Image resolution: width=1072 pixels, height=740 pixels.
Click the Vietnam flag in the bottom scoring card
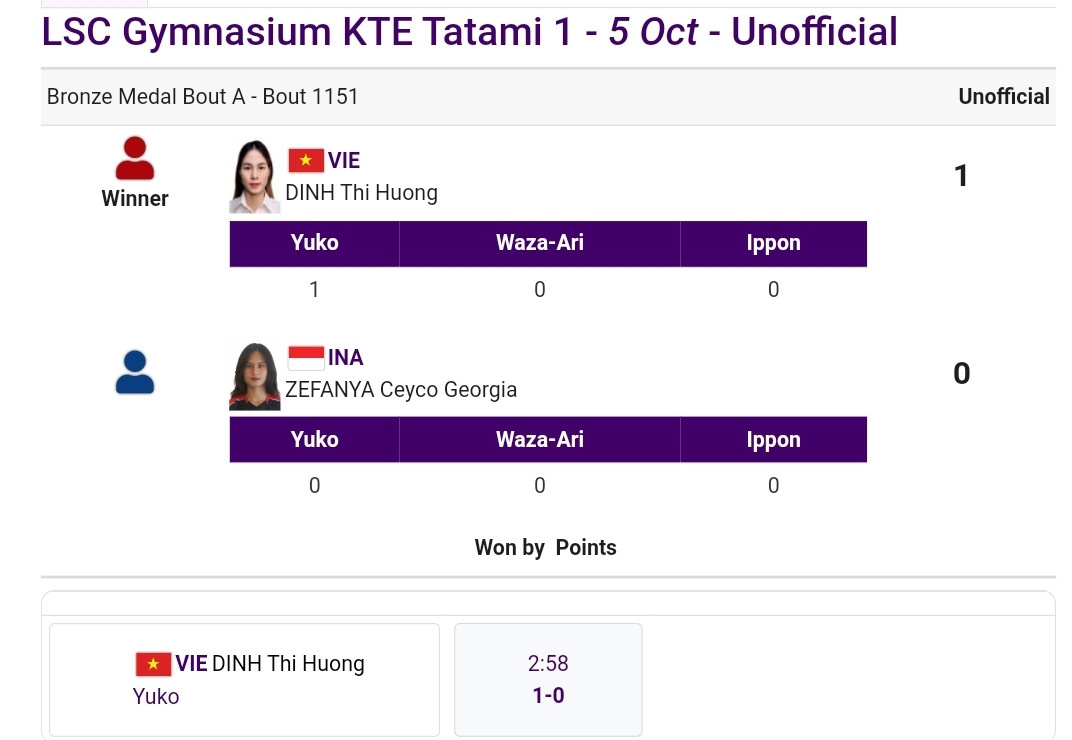point(153,663)
